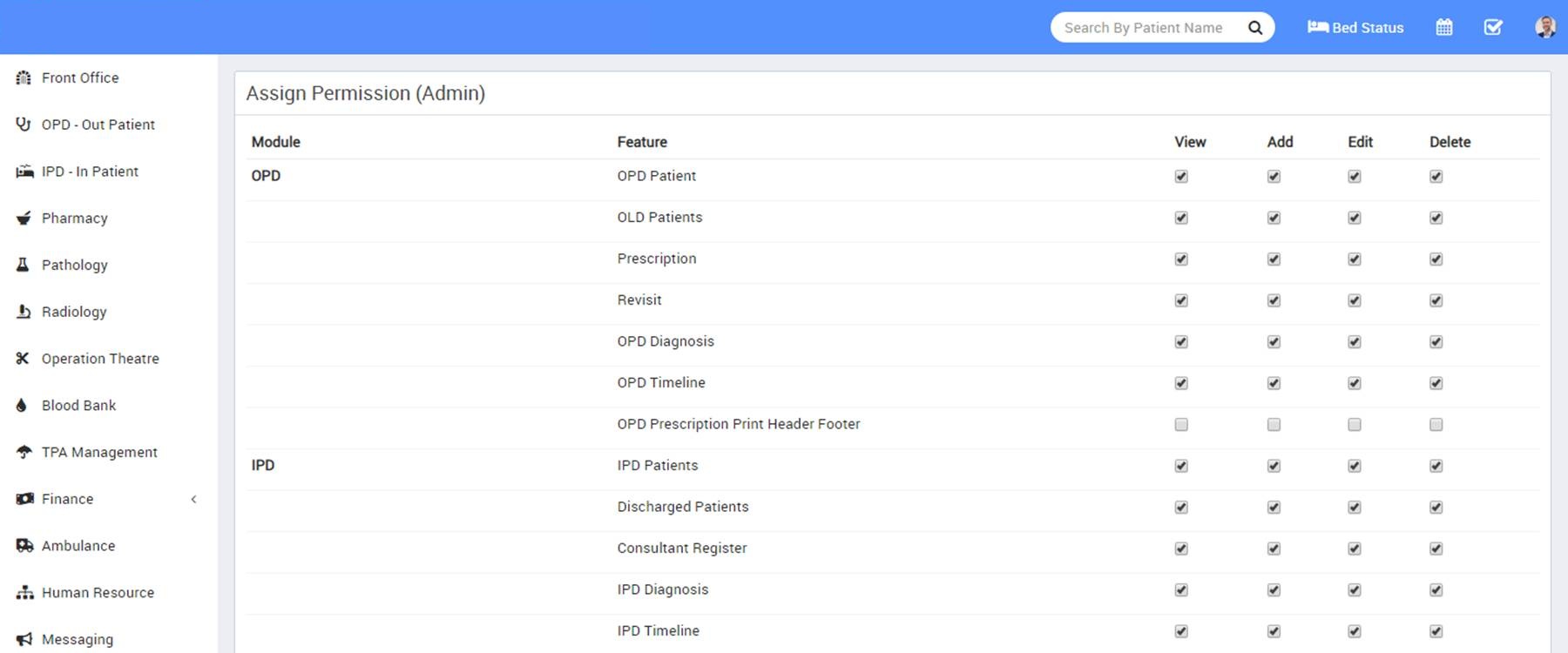Open Operation Theatre menu item

[108, 358]
